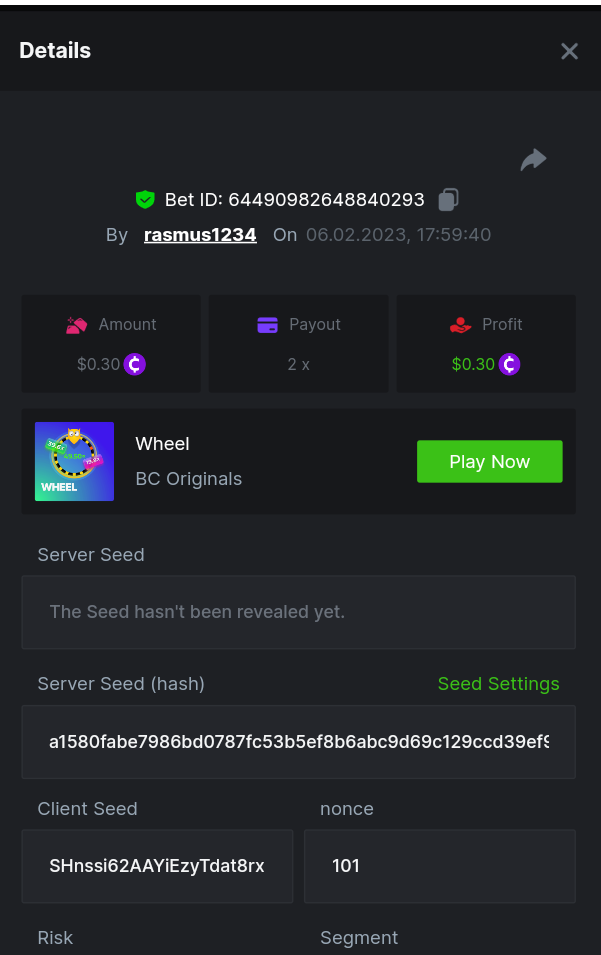Click the purple coin beside Amount value
This screenshot has width=601, height=955.
(x=135, y=364)
